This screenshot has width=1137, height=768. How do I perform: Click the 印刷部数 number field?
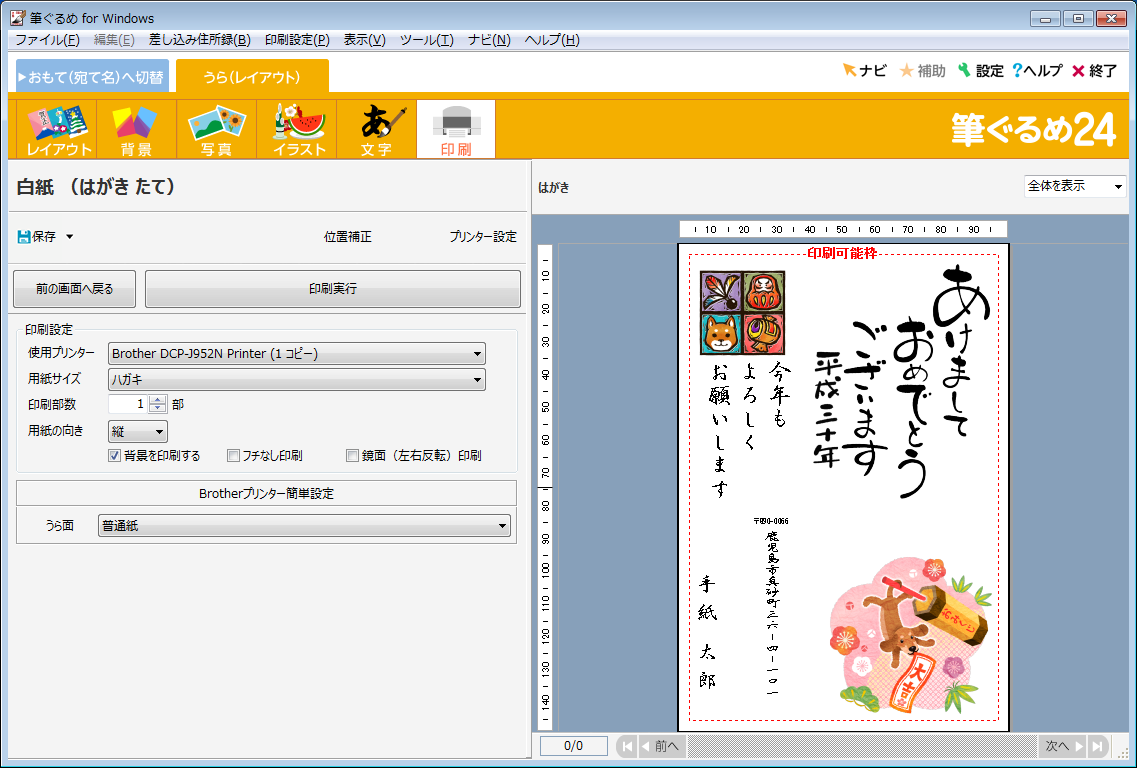tap(128, 404)
